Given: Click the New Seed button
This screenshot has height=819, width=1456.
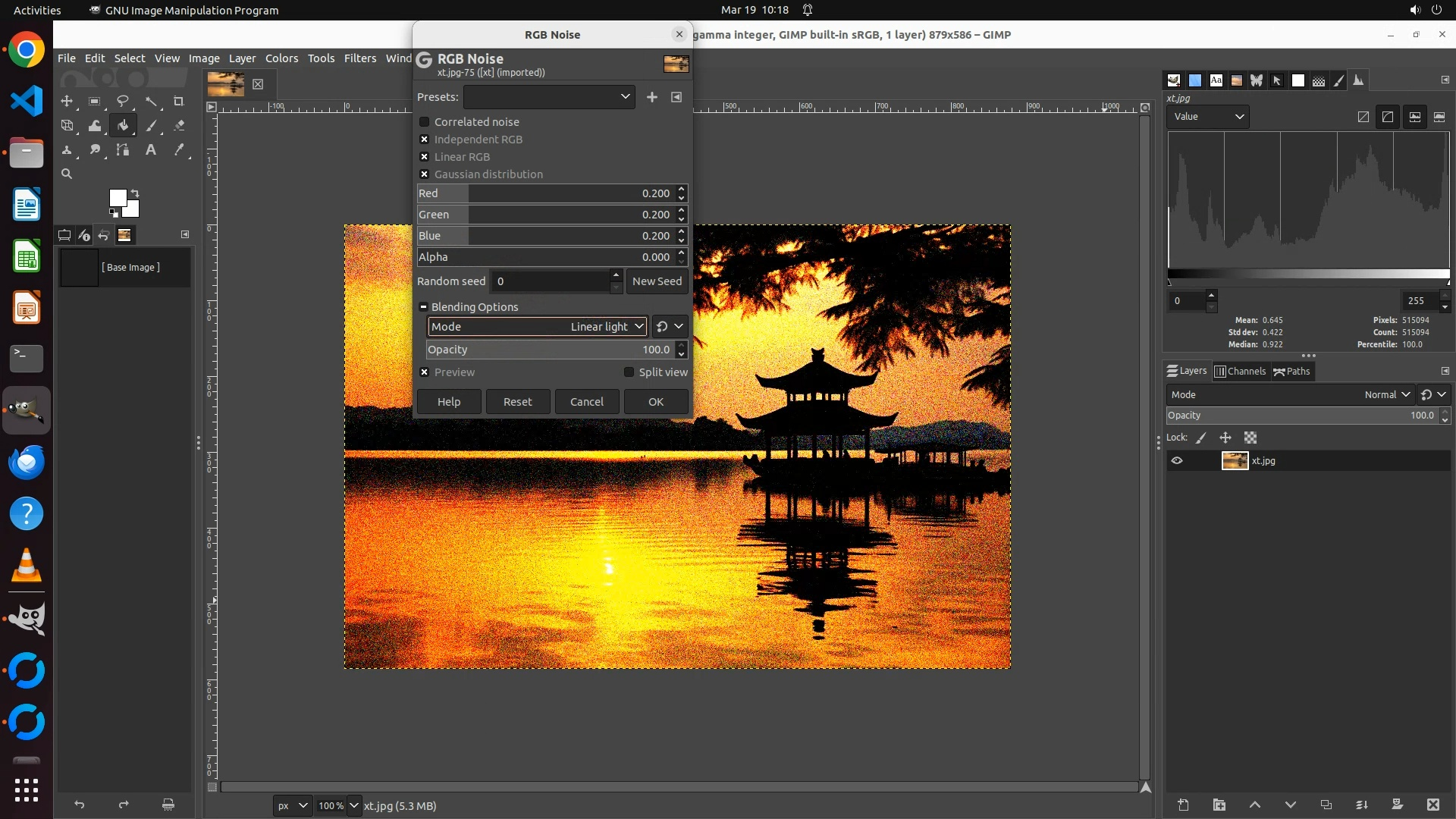Looking at the screenshot, I should pyautogui.click(x=657, y=281).
